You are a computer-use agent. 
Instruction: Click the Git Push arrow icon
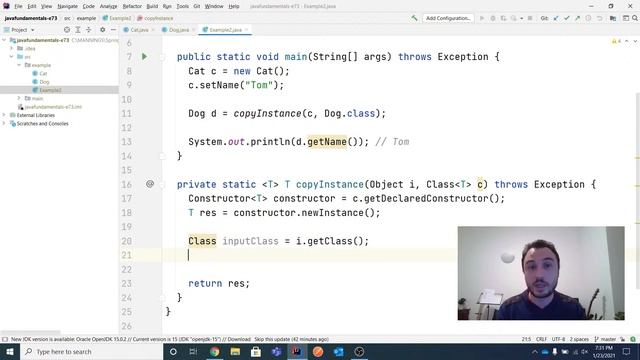click(577, 18)
